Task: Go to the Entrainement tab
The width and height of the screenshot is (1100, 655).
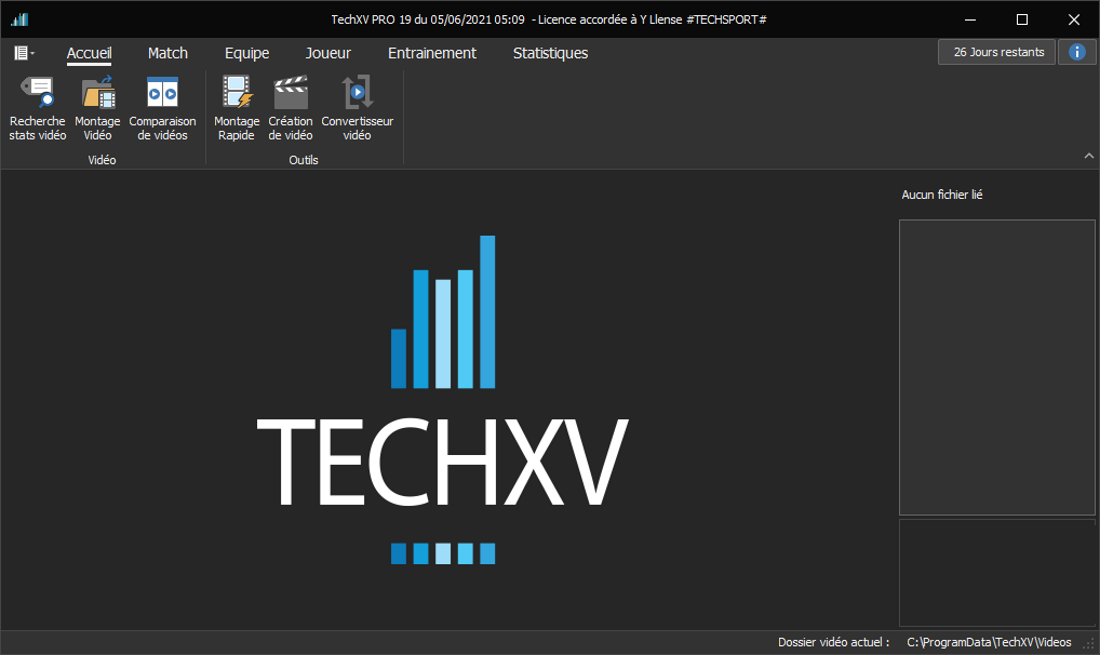Action: pos(432,53)
